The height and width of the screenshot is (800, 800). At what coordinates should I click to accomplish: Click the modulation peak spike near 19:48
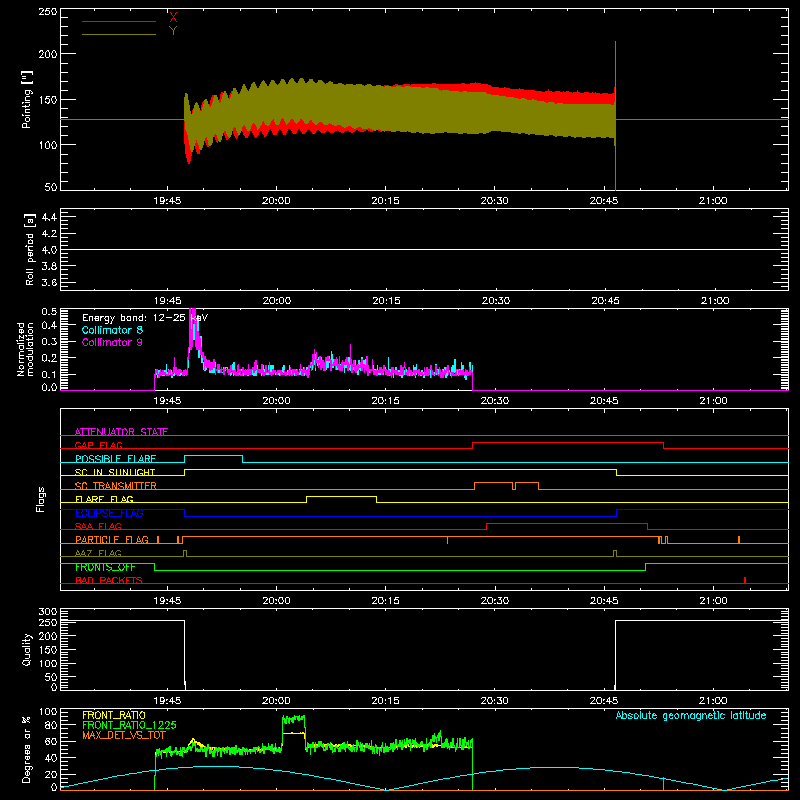coord(192,332)
